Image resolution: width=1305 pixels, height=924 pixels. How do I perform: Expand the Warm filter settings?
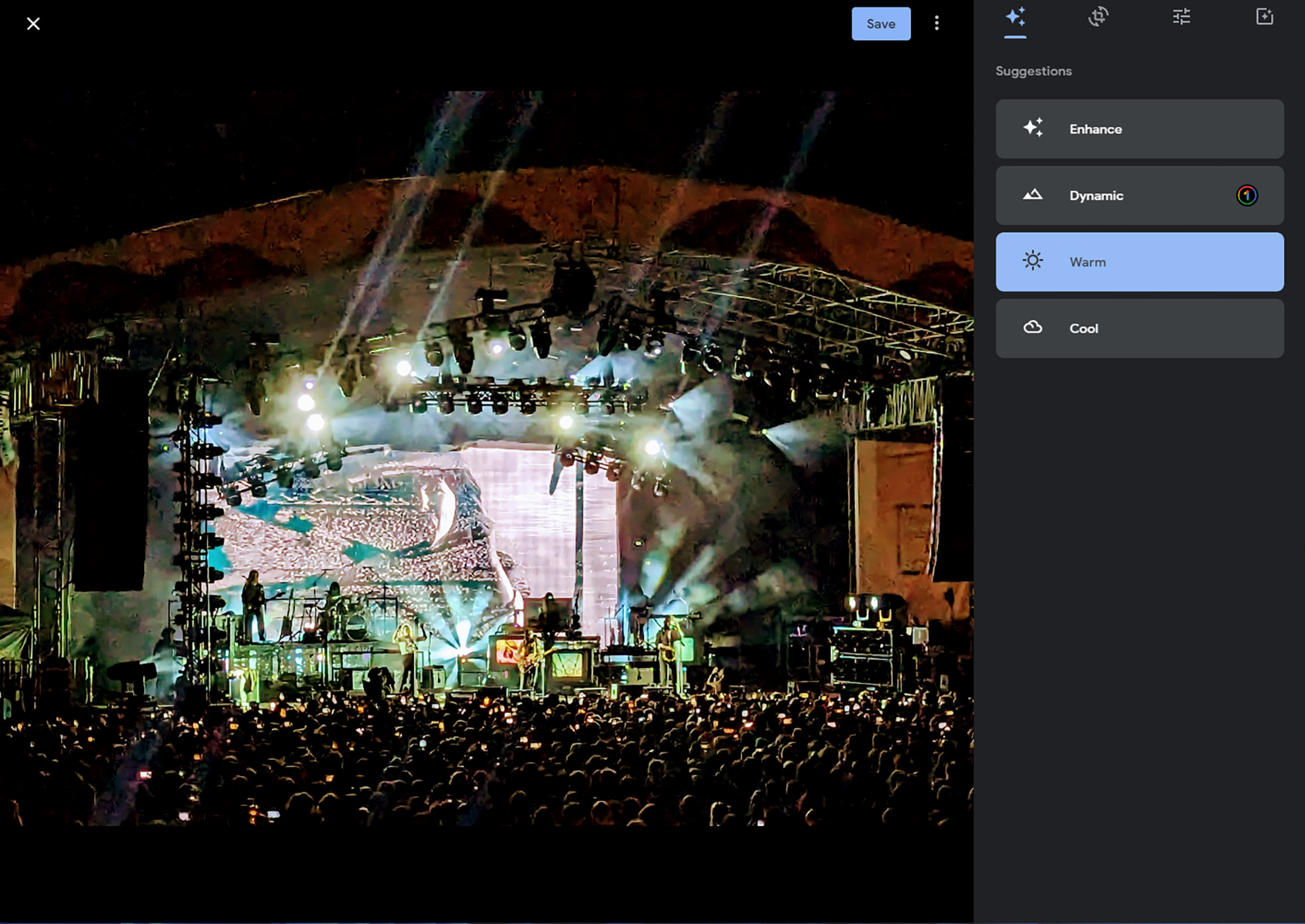(1140, 261)
